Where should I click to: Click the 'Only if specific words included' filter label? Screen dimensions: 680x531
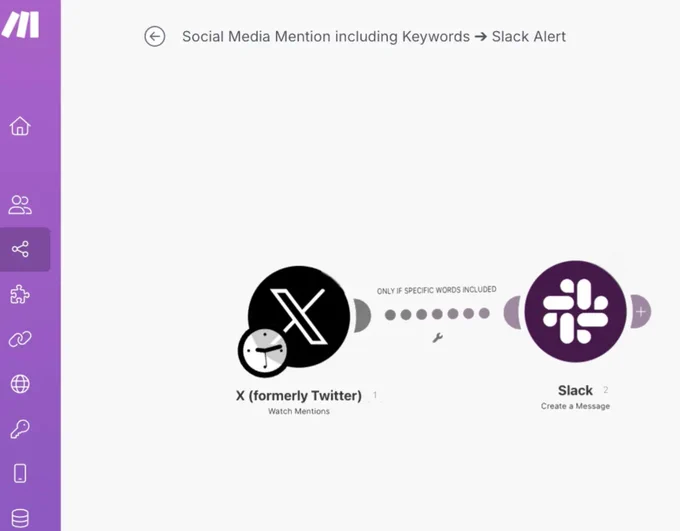(437, 290)
